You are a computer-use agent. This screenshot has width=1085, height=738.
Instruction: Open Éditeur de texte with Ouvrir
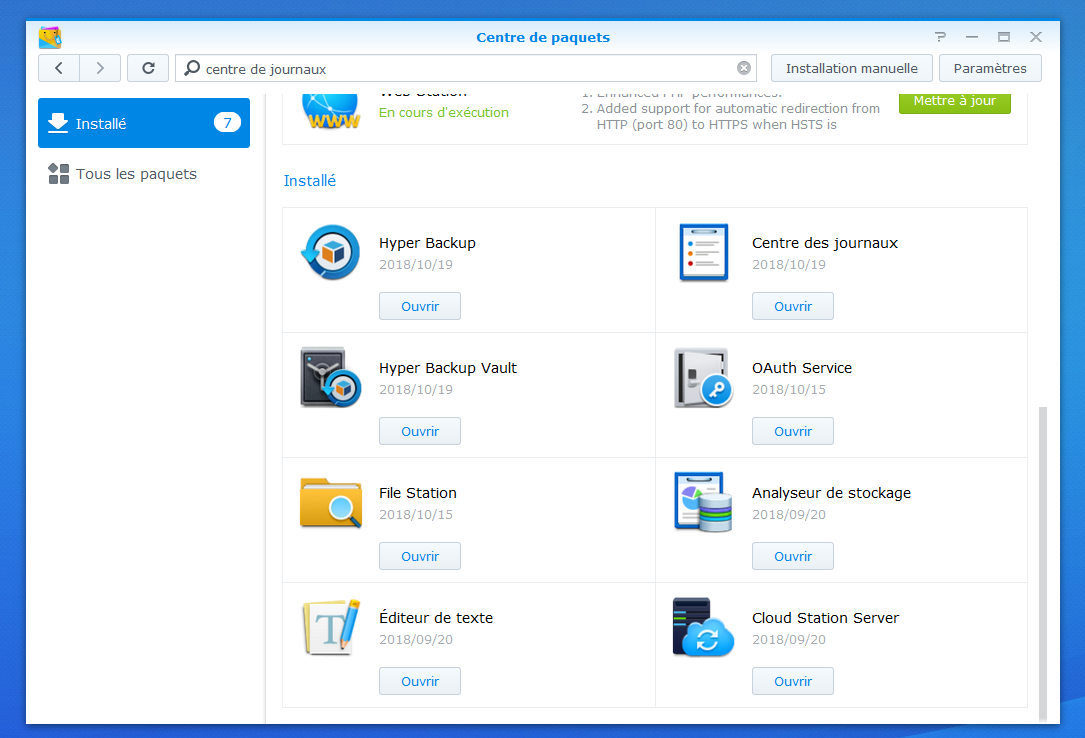pyautogui.click(x=419, y=681)
